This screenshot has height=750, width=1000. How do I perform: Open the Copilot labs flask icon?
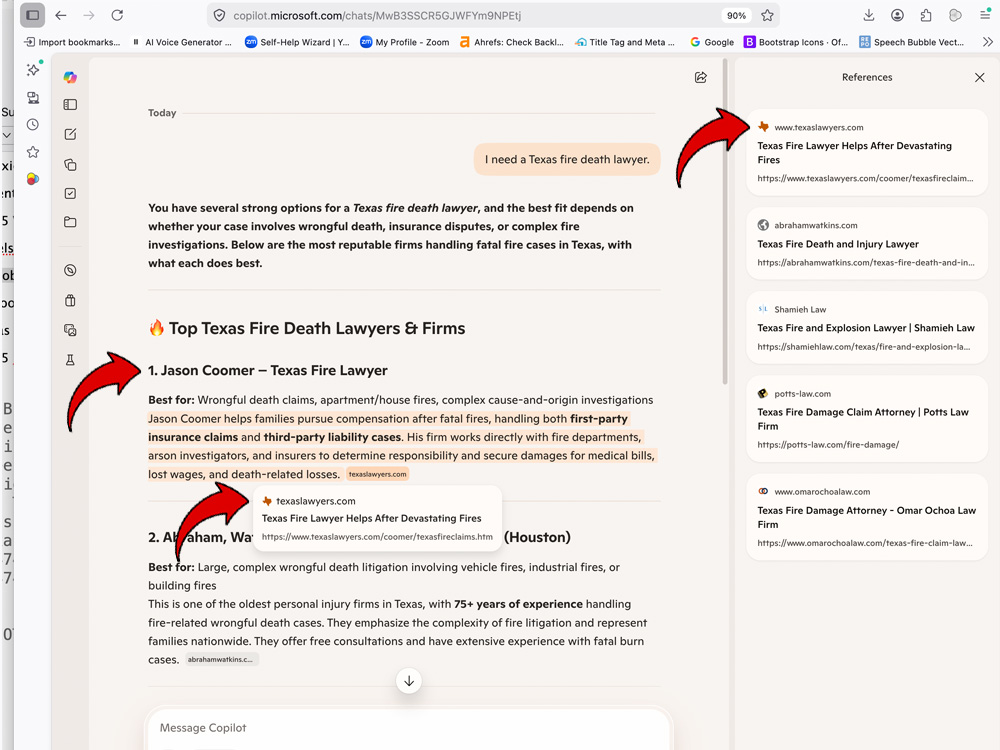(70, 360)
